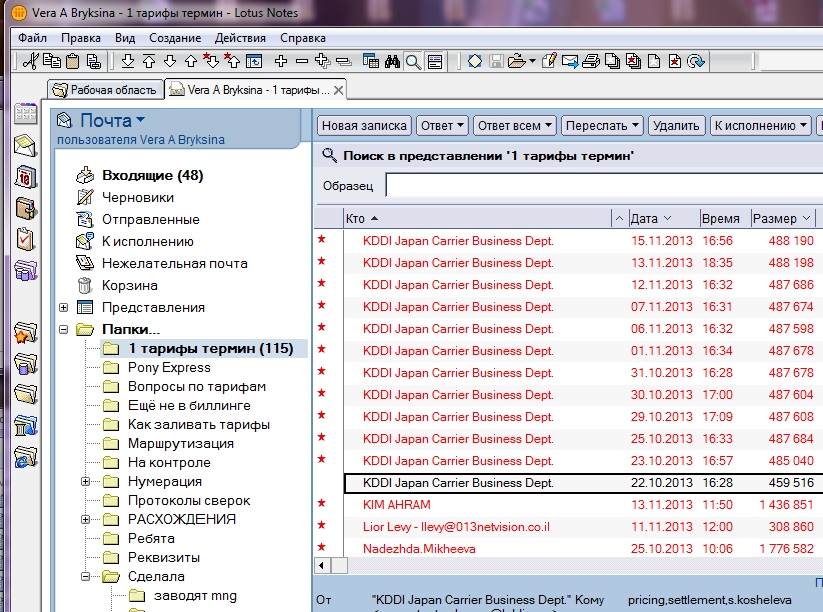Click the Образец search input field
This screenshot has height=612, width=823.
pos(604,185)
